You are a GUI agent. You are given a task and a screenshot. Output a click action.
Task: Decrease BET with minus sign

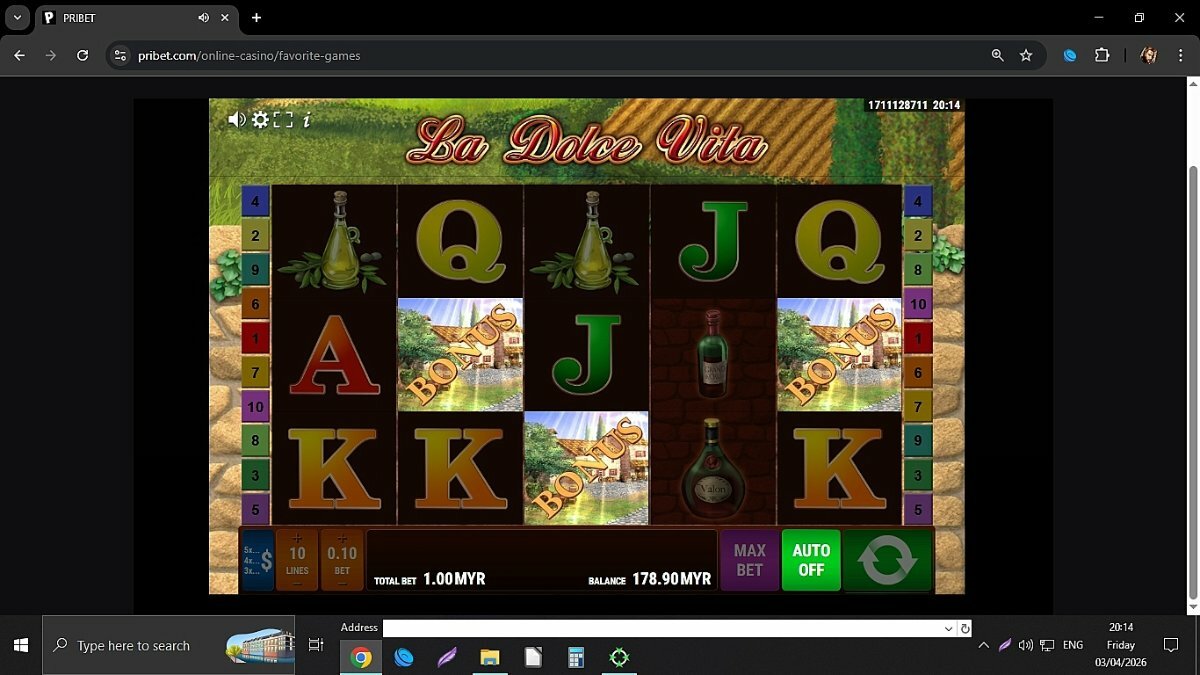click(342, 583)
